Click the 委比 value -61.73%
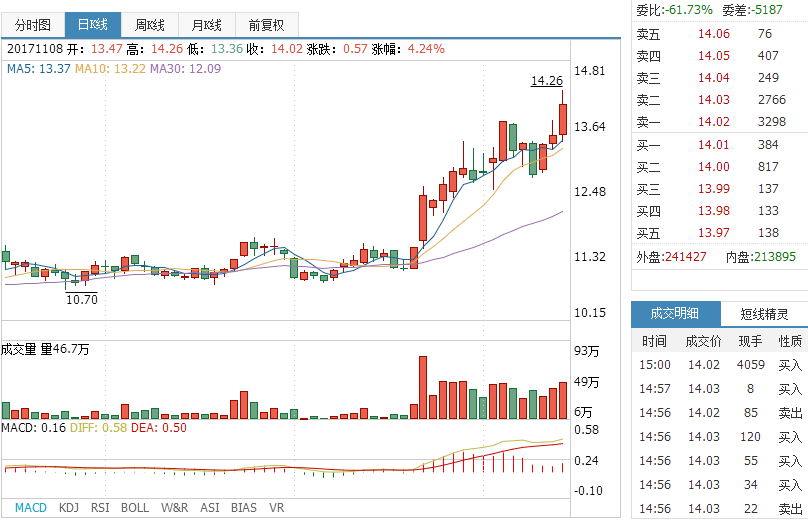 point(688,10)
